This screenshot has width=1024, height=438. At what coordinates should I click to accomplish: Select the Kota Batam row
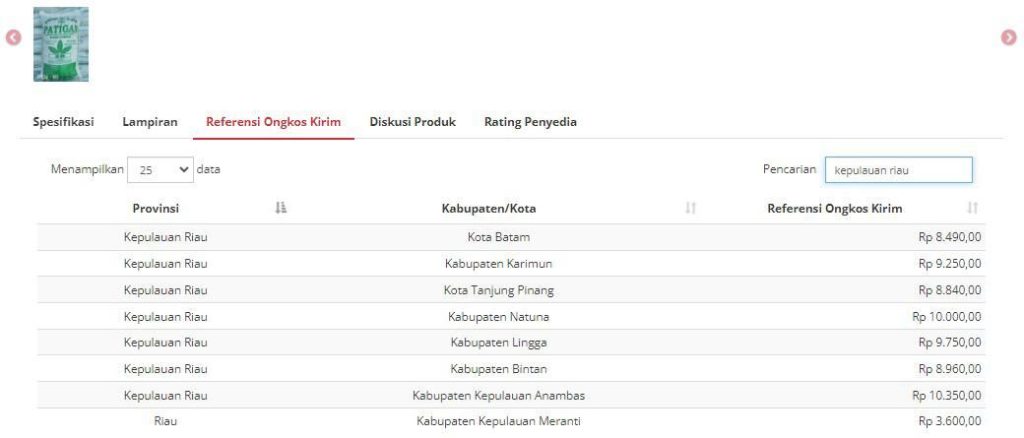pyautogui.click(x=498, y=237)
